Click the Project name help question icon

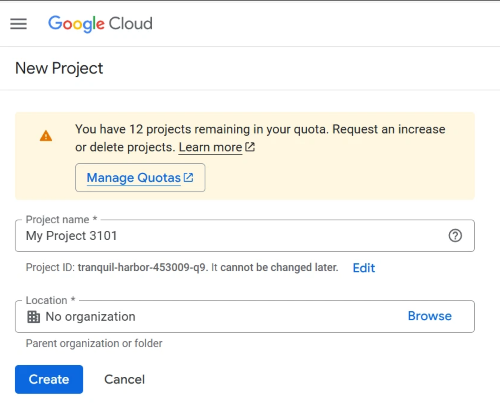coord(455,236)
